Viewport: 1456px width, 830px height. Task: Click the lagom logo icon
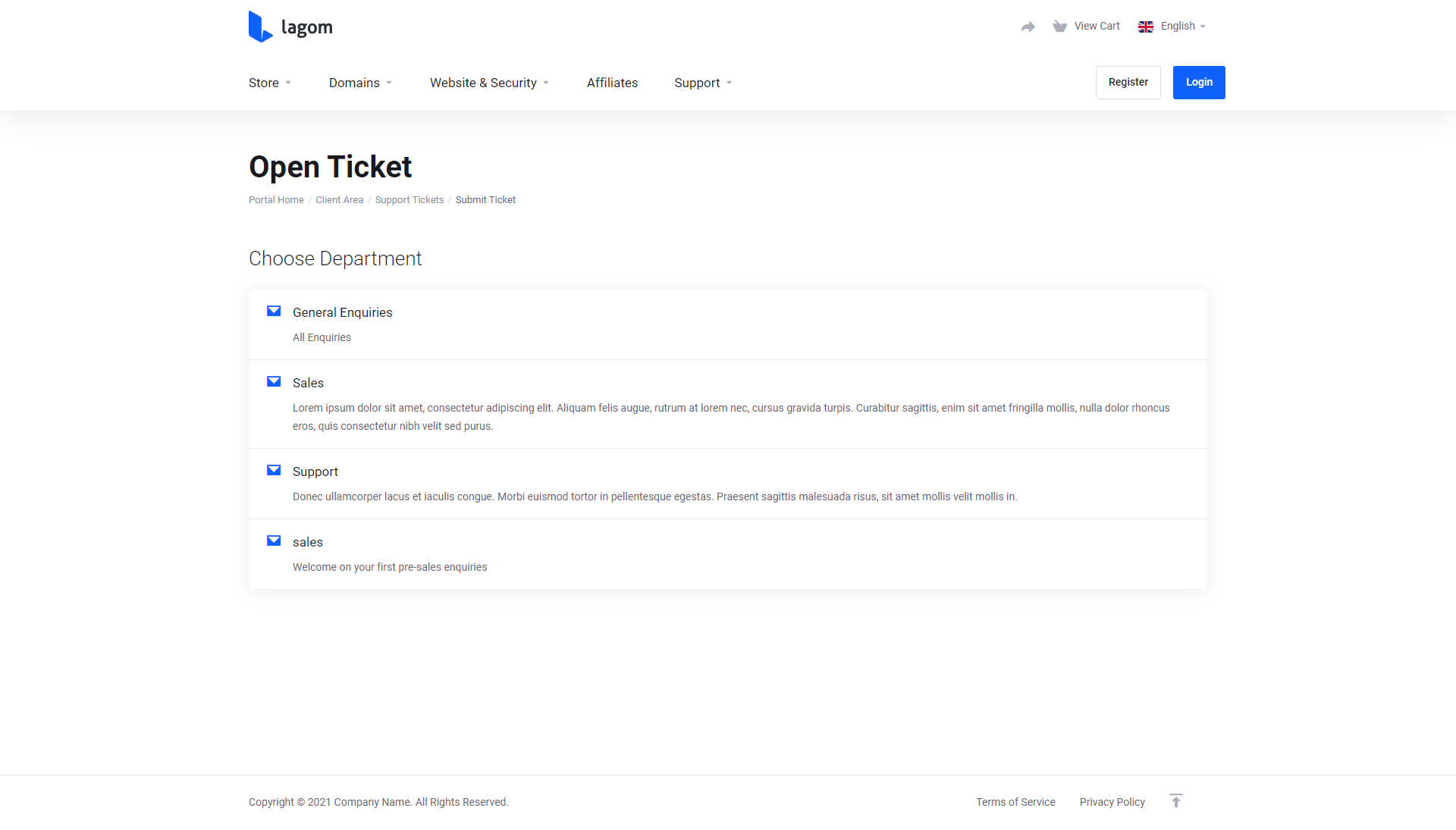[x=260, y=27]
